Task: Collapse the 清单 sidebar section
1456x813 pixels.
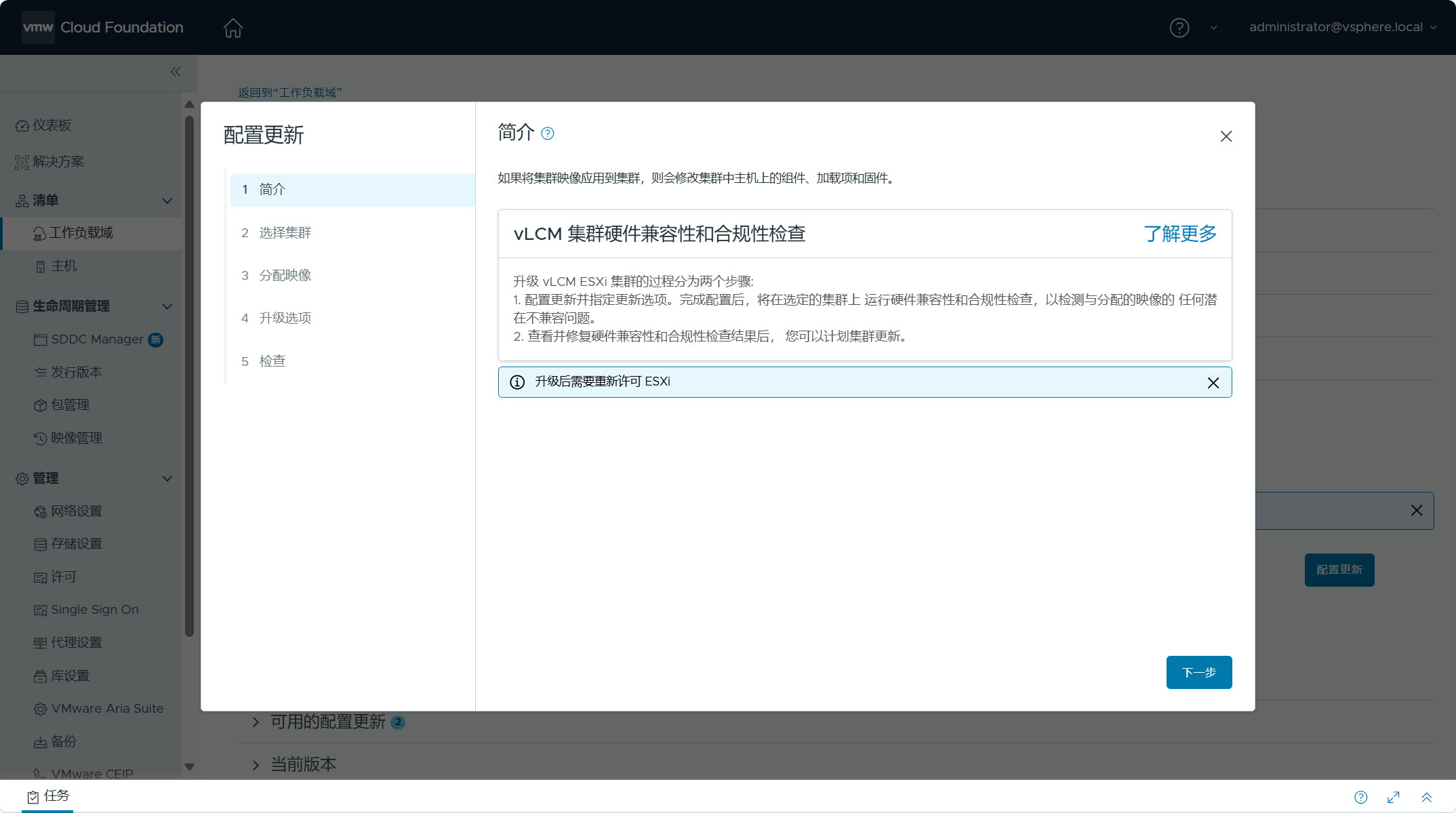Action: 167,201
